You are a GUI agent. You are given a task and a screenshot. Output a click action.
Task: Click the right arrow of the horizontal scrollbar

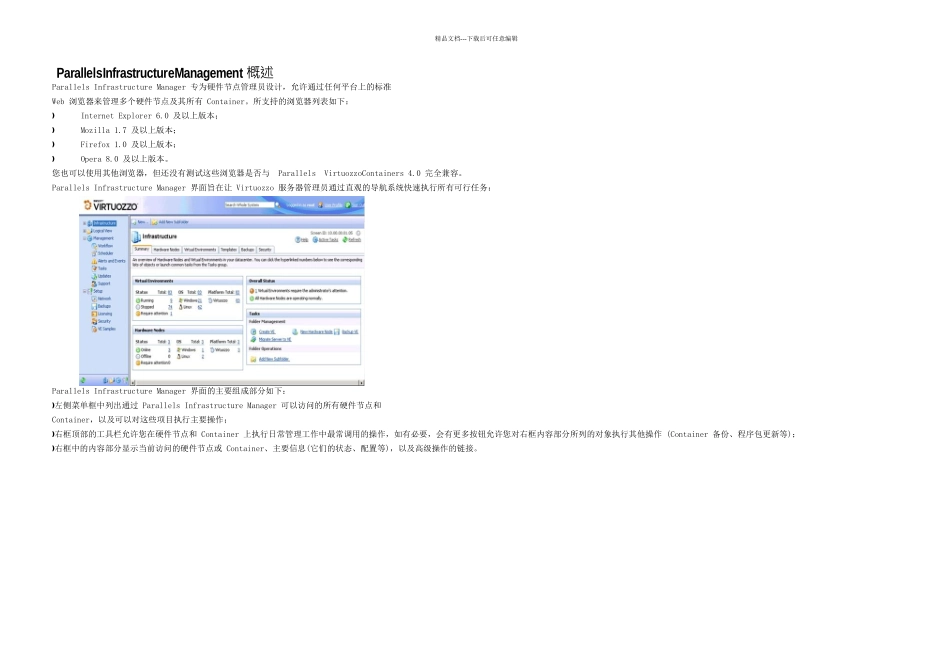(x=362, y=383)
